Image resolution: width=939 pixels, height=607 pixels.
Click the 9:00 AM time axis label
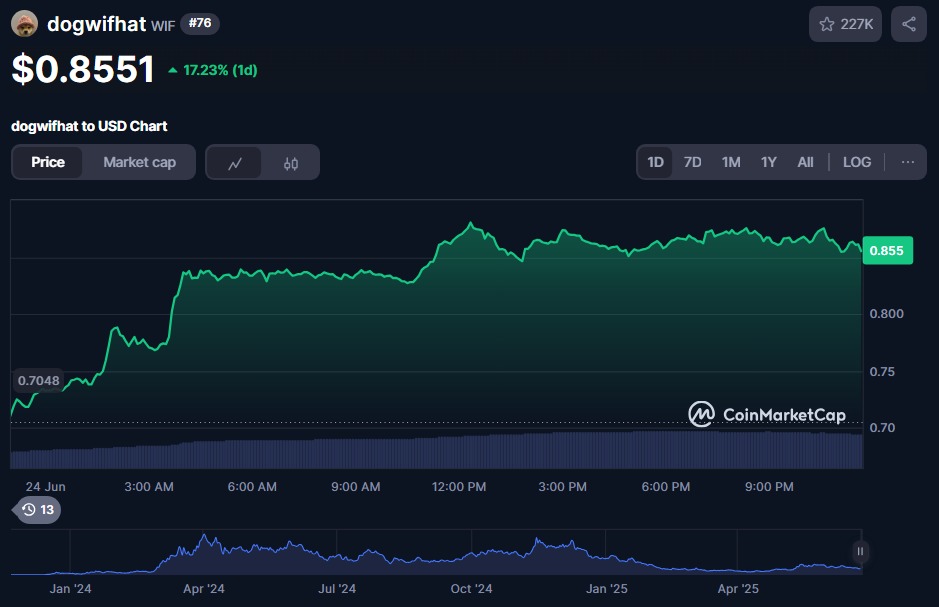click(x=356, y=487)
